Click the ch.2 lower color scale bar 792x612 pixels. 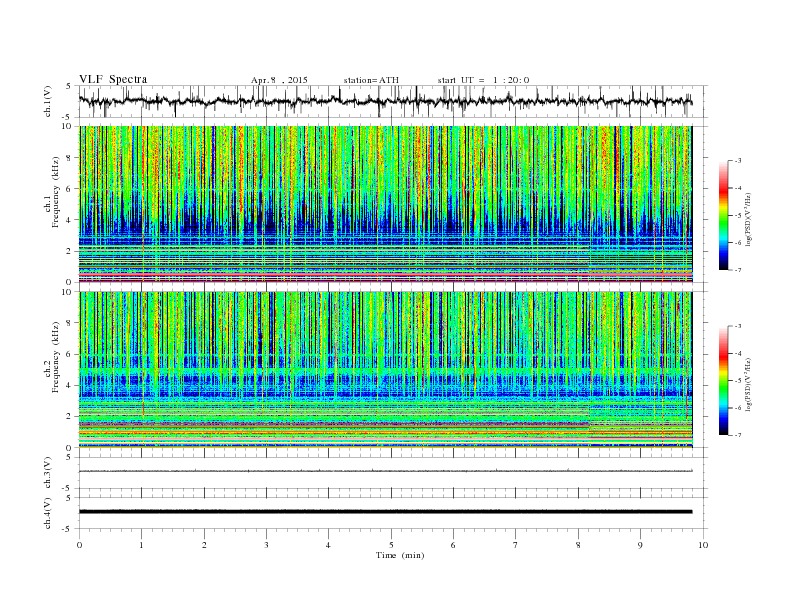pyautogui.click(x=724, y=380)
